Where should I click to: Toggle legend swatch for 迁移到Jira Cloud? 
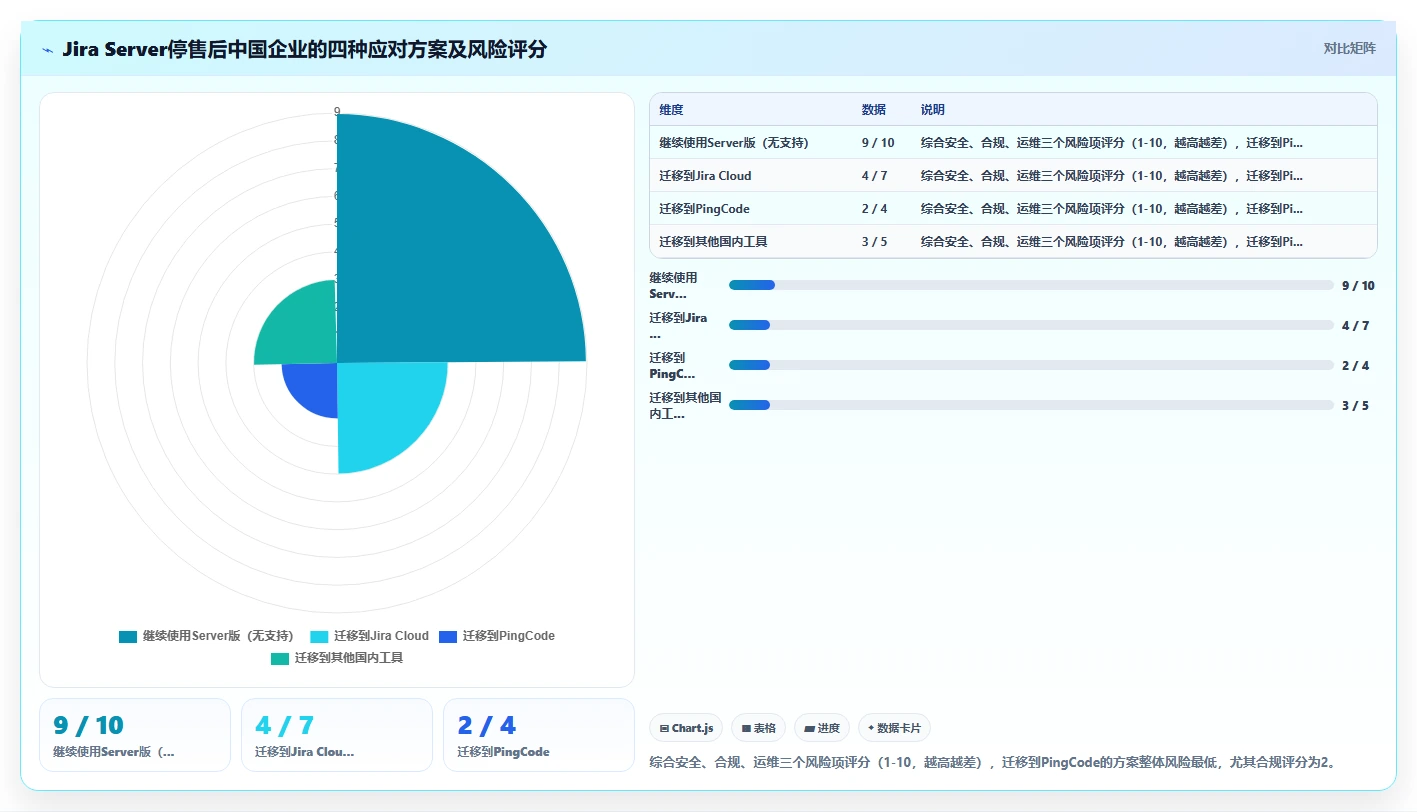coord(319,636)
